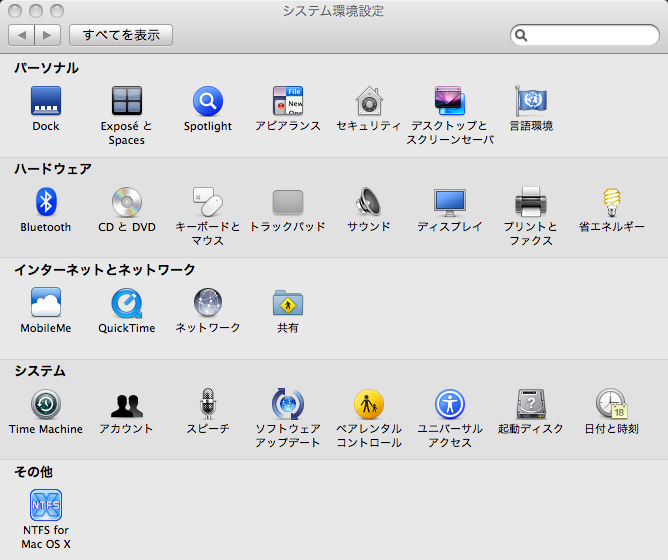Viewport: 668px width, 560px height.
Task: Click the magnifying glass in search field
Action: [x=521, y=35]
